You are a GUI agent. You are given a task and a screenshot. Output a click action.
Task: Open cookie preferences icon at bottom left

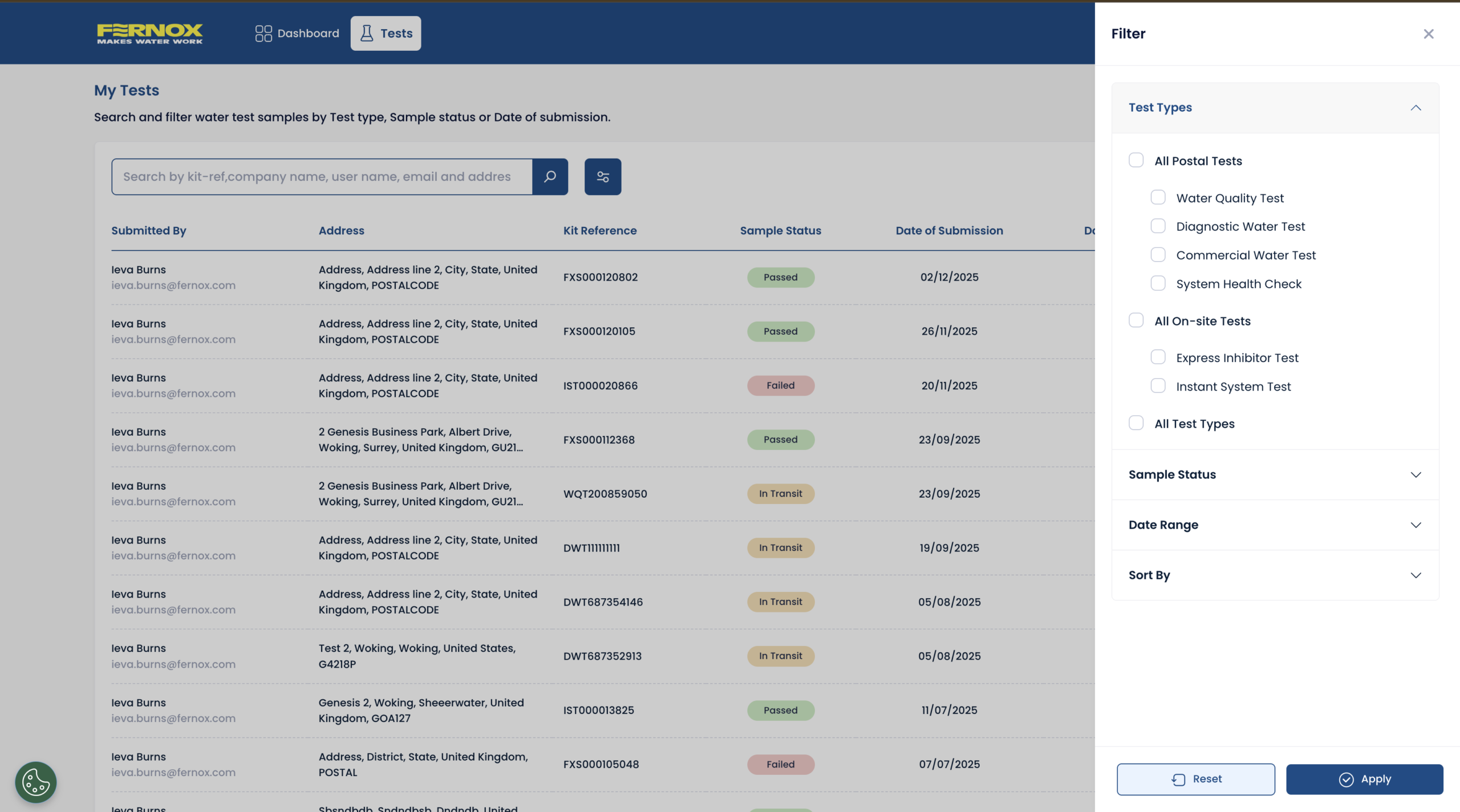[36, 782]
